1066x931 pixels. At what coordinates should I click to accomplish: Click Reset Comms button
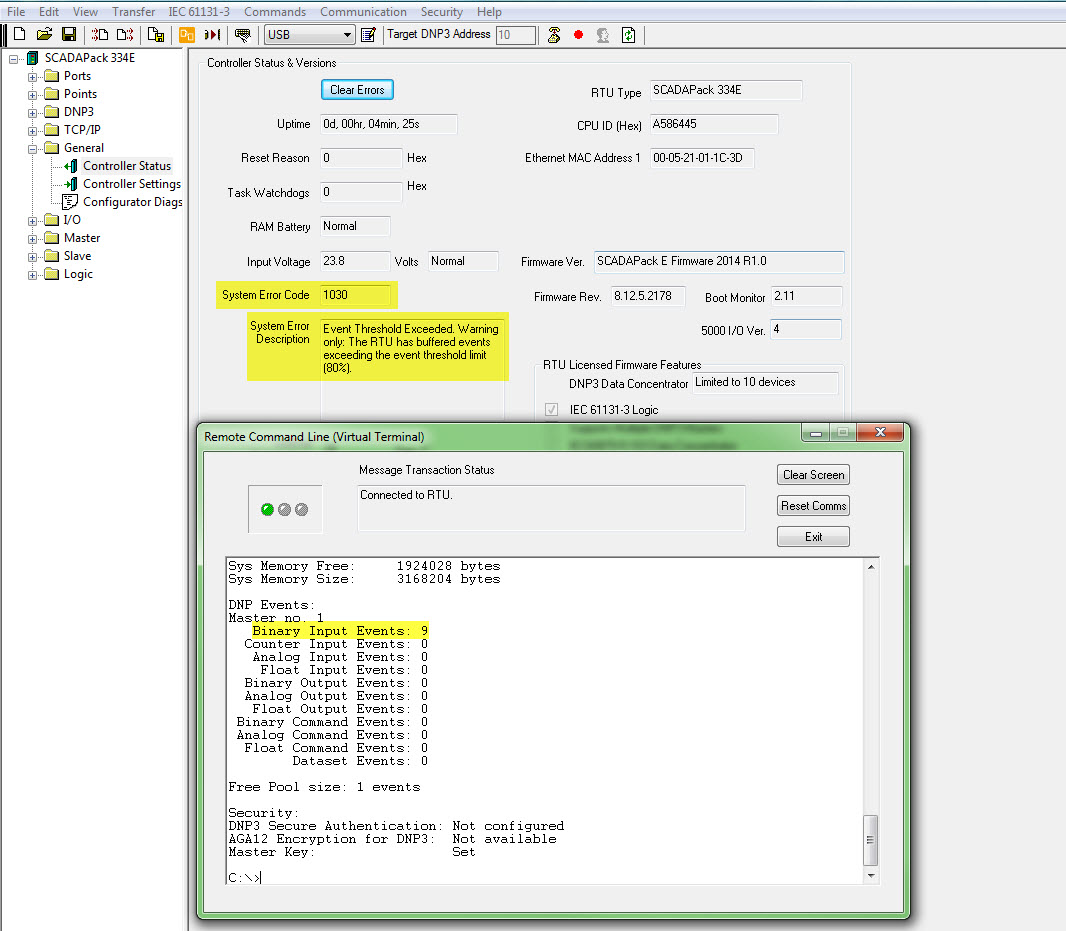point(813,506)
